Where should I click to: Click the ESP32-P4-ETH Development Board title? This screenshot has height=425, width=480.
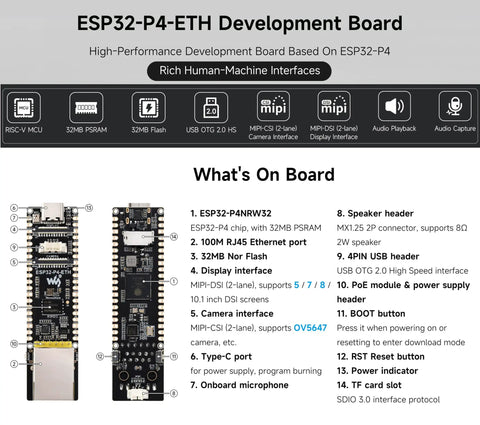tap(240, 23)
